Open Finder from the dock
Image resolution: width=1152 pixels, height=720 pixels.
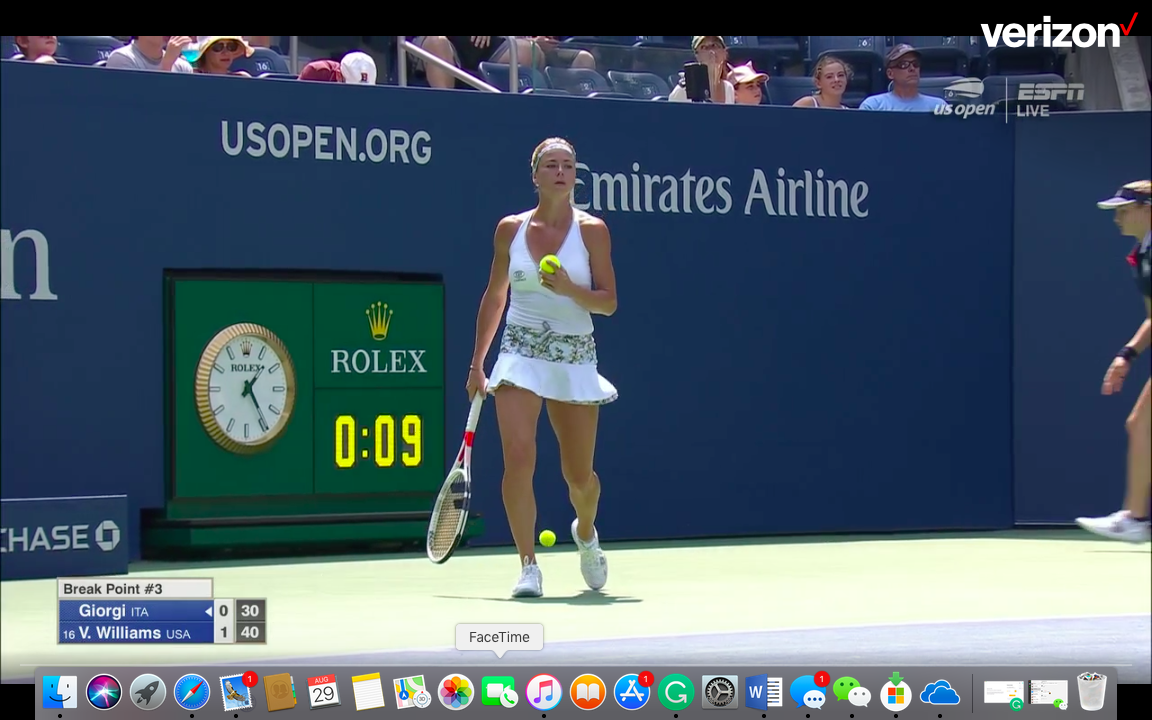pos(60,692)
